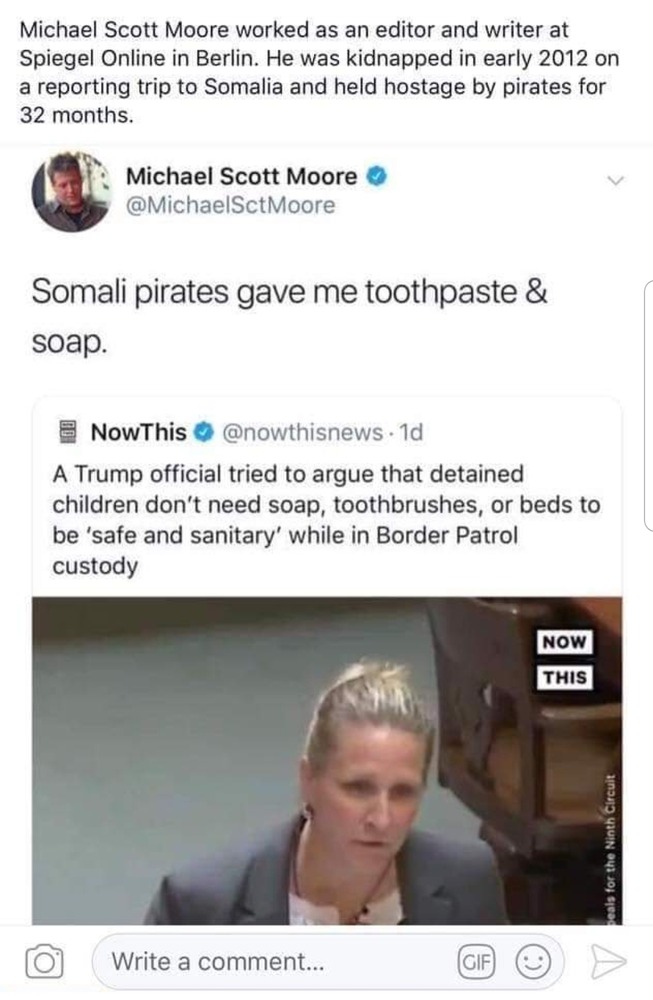The width and height of the screenshot is (653, 1000).
Task: Tap the NOW THIS watermark on video
Action: [564, 659]
